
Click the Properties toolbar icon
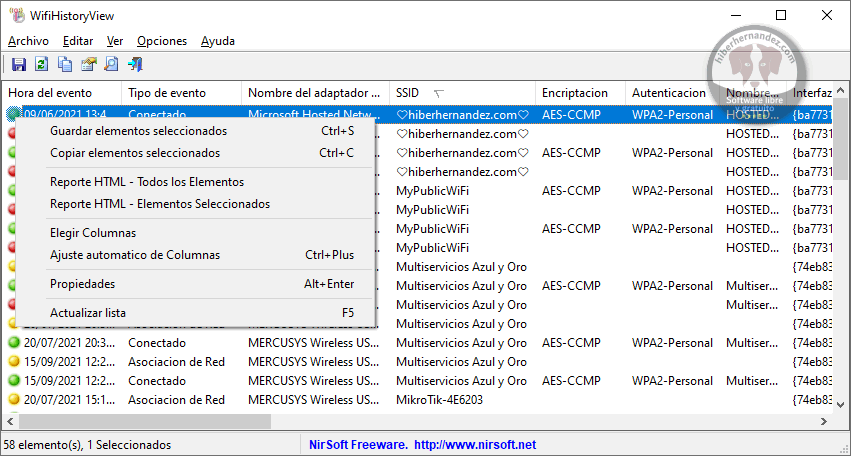point(88,65)
